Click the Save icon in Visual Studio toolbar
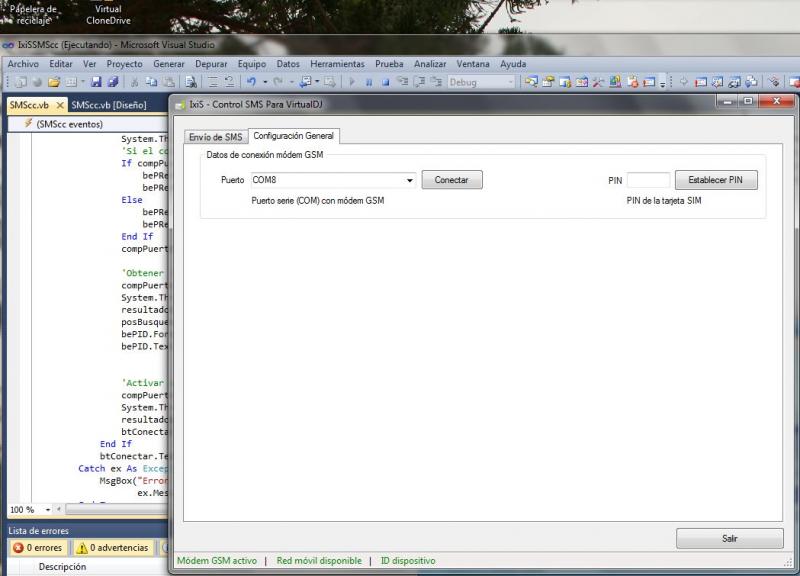 [97, 82]
